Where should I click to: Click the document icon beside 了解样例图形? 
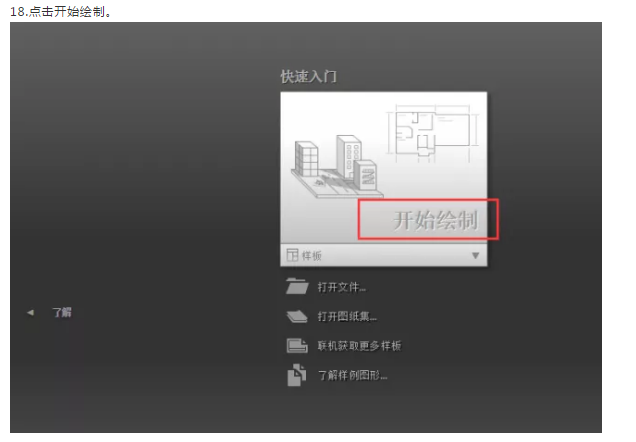pos(297,375)
